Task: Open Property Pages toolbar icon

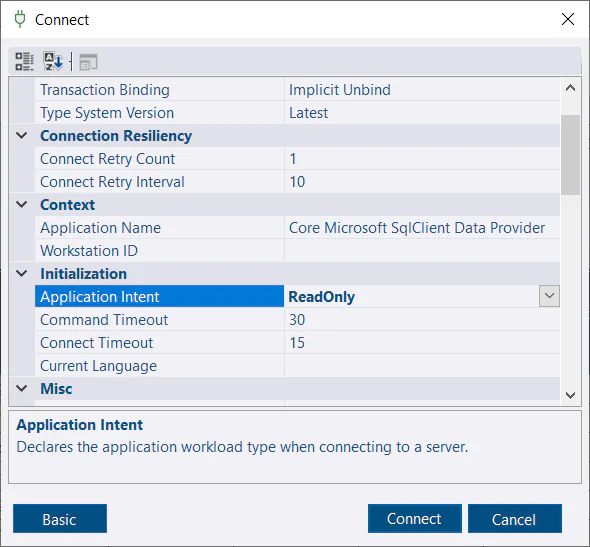Action: [88, 62]
